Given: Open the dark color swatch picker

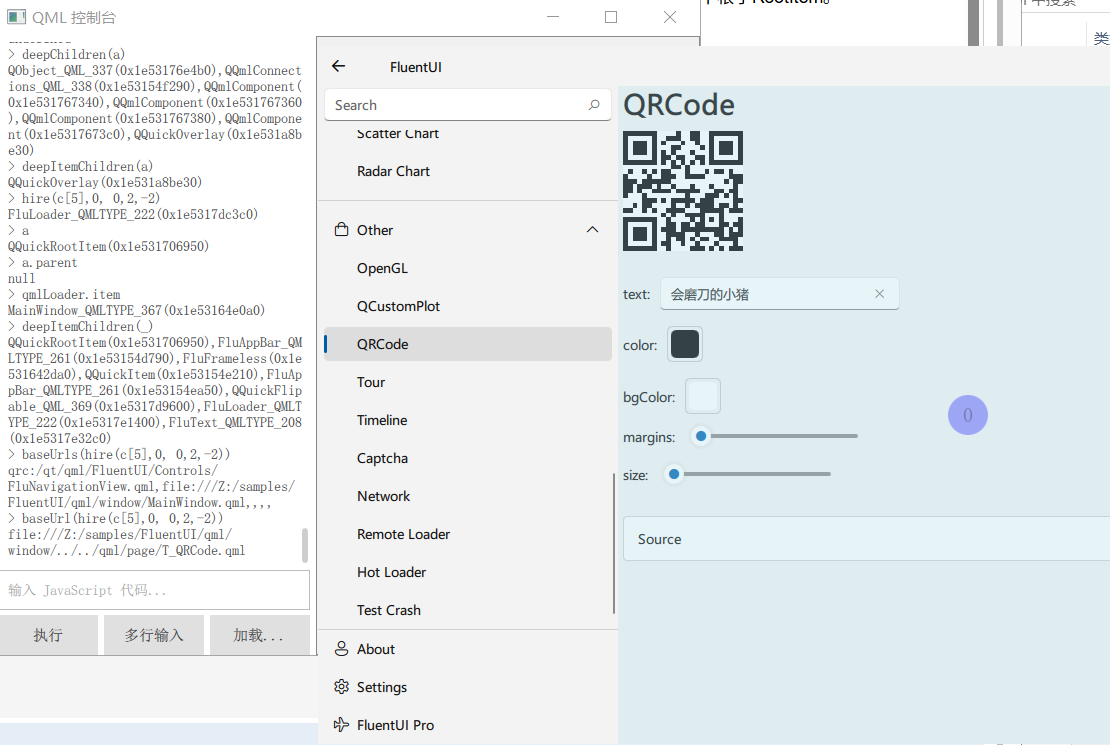Looking at the screenshot, I should 685,344.
